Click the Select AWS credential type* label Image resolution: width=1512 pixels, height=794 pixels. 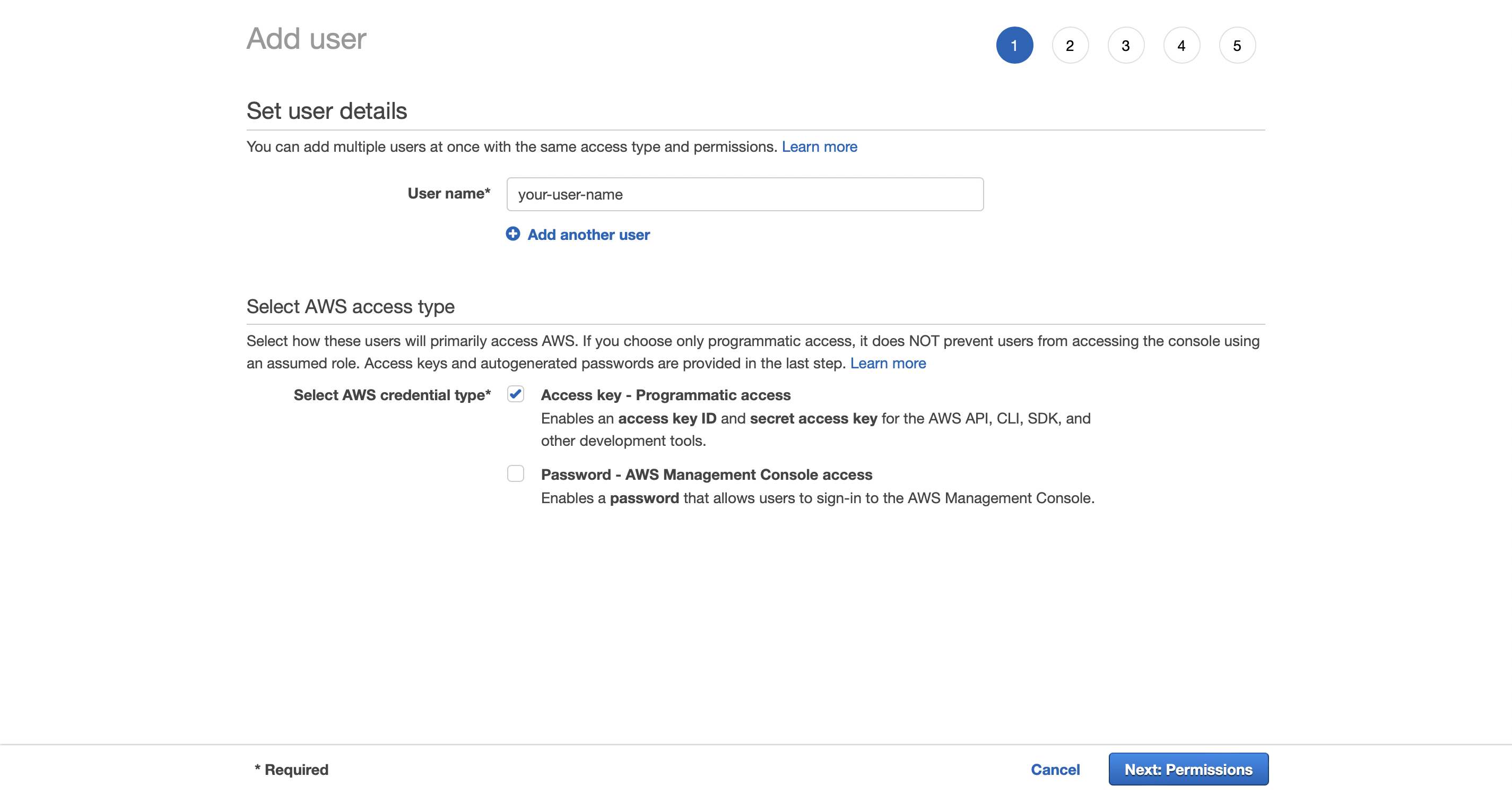[x=392, y=395]
